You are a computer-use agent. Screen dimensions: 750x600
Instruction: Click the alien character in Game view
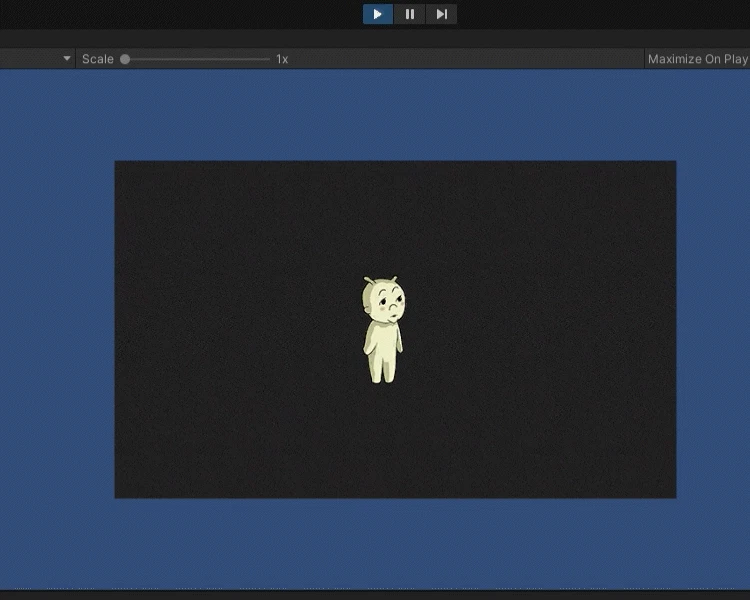pos(384,330)
